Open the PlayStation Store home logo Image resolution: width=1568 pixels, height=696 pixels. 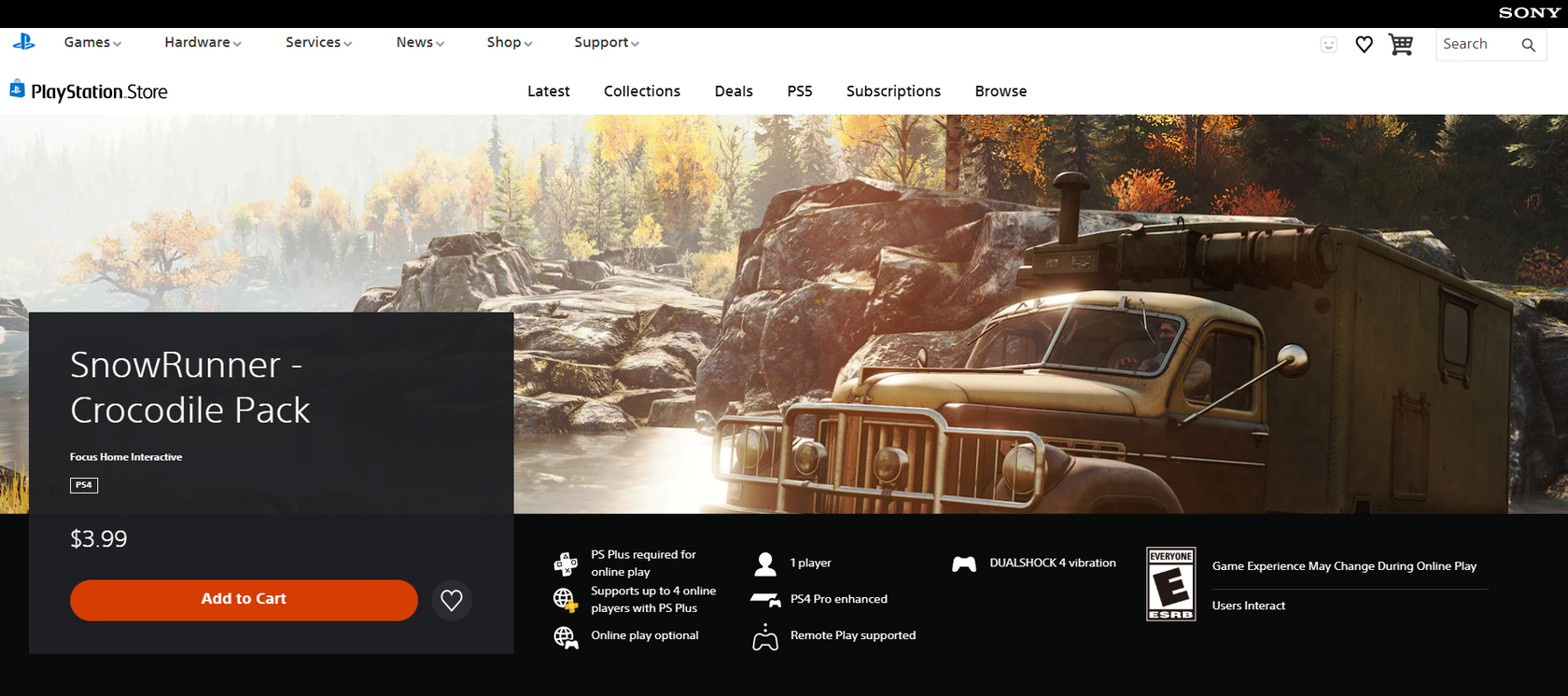[89, 90]
